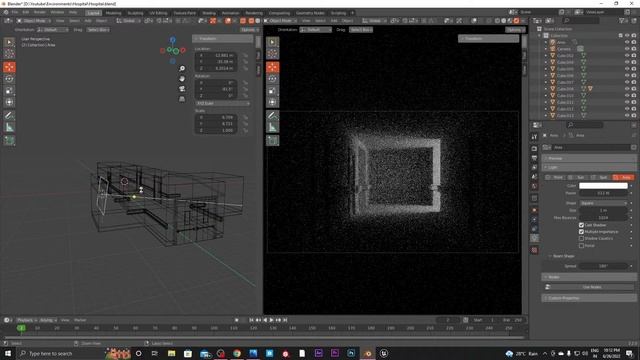Open the Select Box drag dropdown in left viewport
This screenshot has height=360, width=640.
point(98,30)
